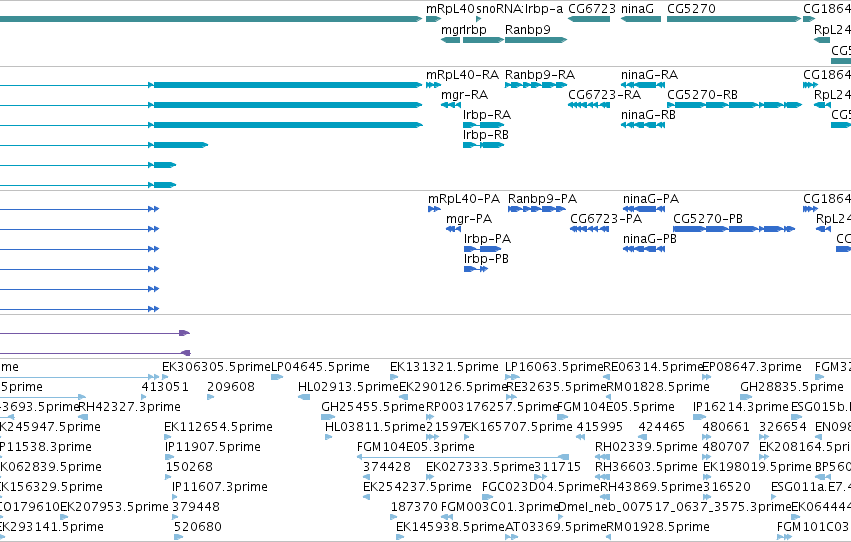Image resolution: width=851 pixels, height=542 pixels.
Task: Select the 209608 feature label
Action: pos(231,387)
